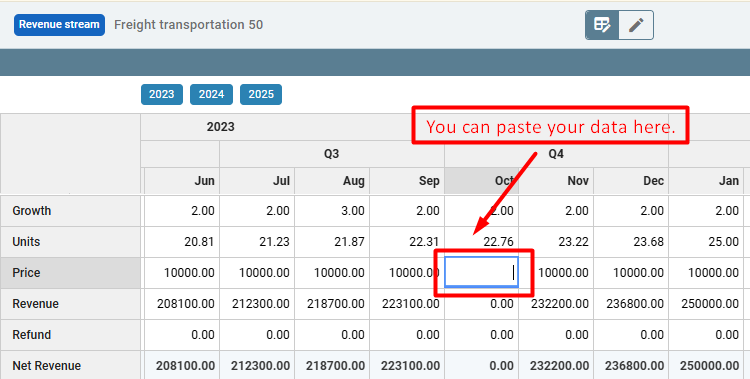Viewport: 750px width, 379px height.
Task: Select the Units row header
Action: pyautogui.click(x=70, y=242)
